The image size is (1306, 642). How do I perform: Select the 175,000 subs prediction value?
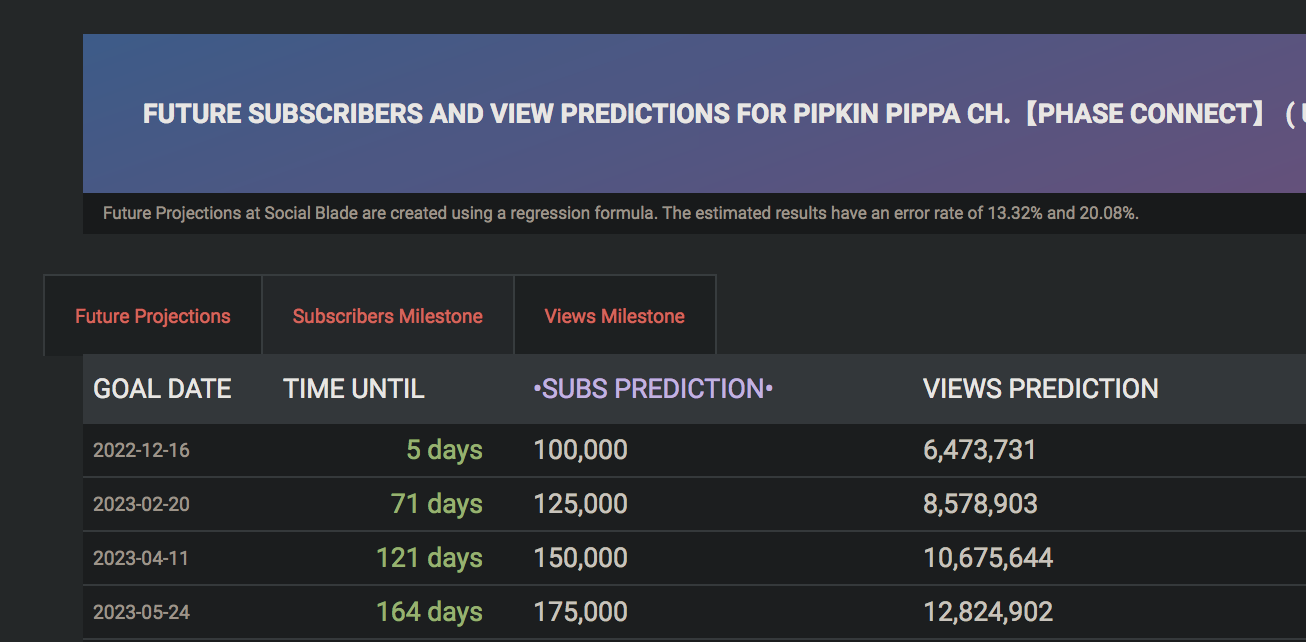(x=580, y=612)
